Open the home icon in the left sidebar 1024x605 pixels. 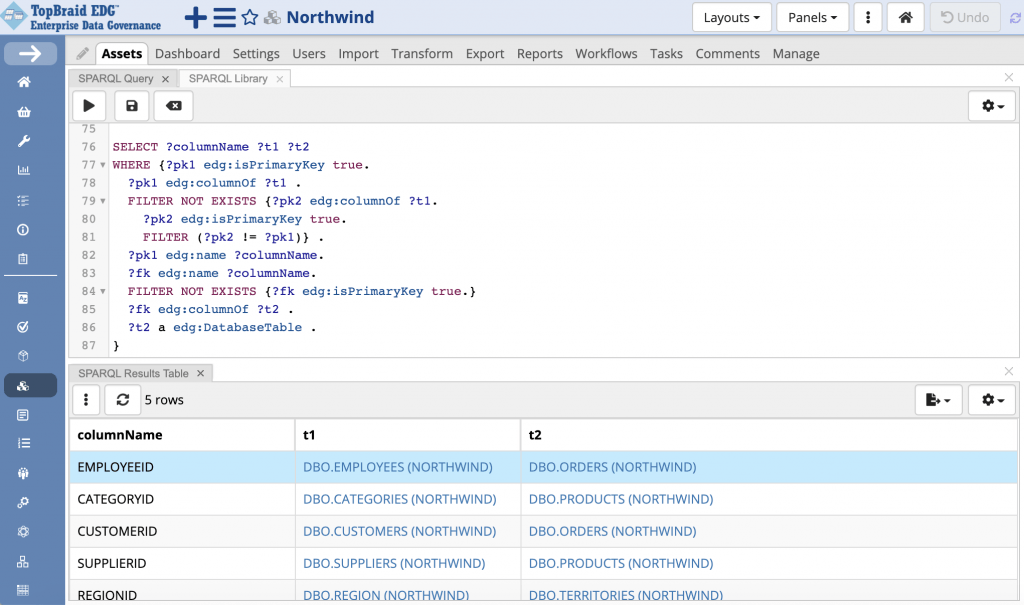pyautogui.click(x=24, y=82)
